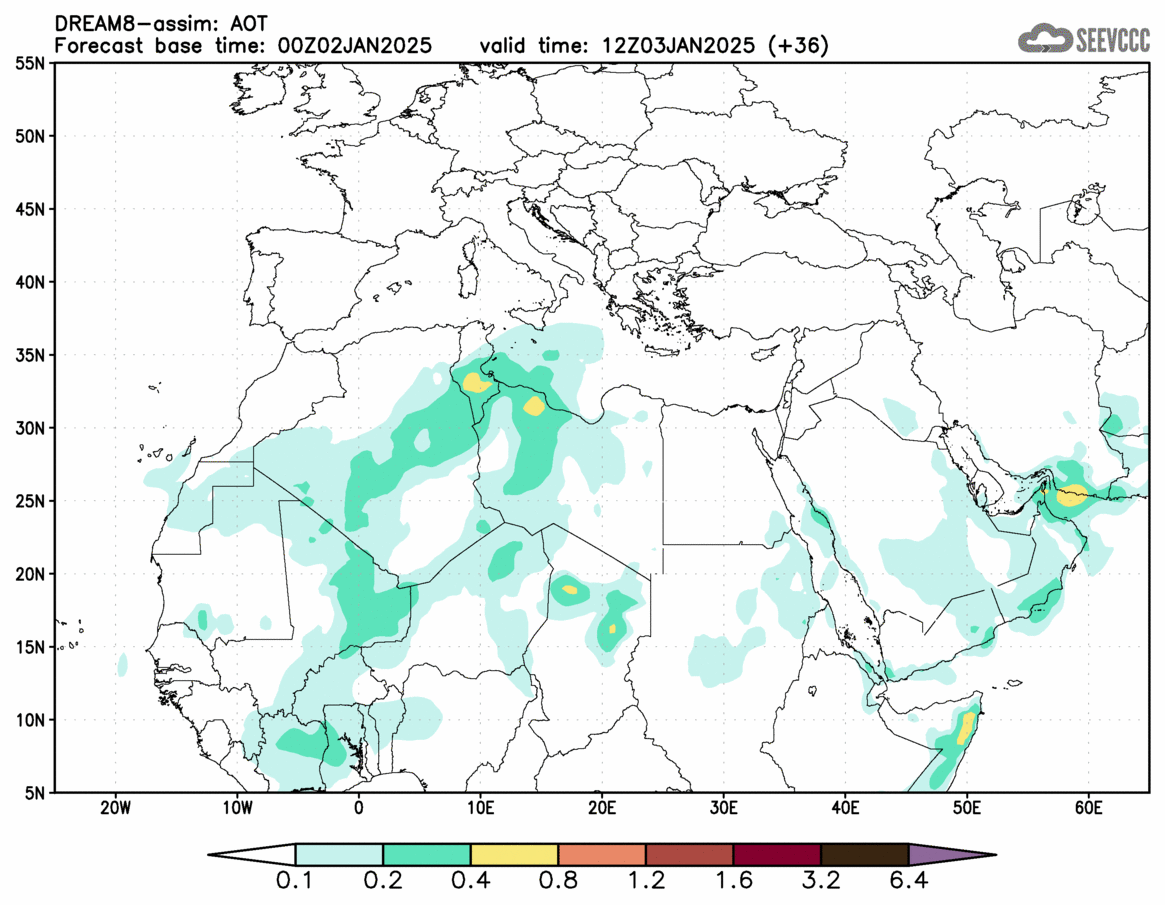Click the '55N' latitude label
Image resolution: width=1165 pixels, height=905 pixels.
[x=30, y=64]
